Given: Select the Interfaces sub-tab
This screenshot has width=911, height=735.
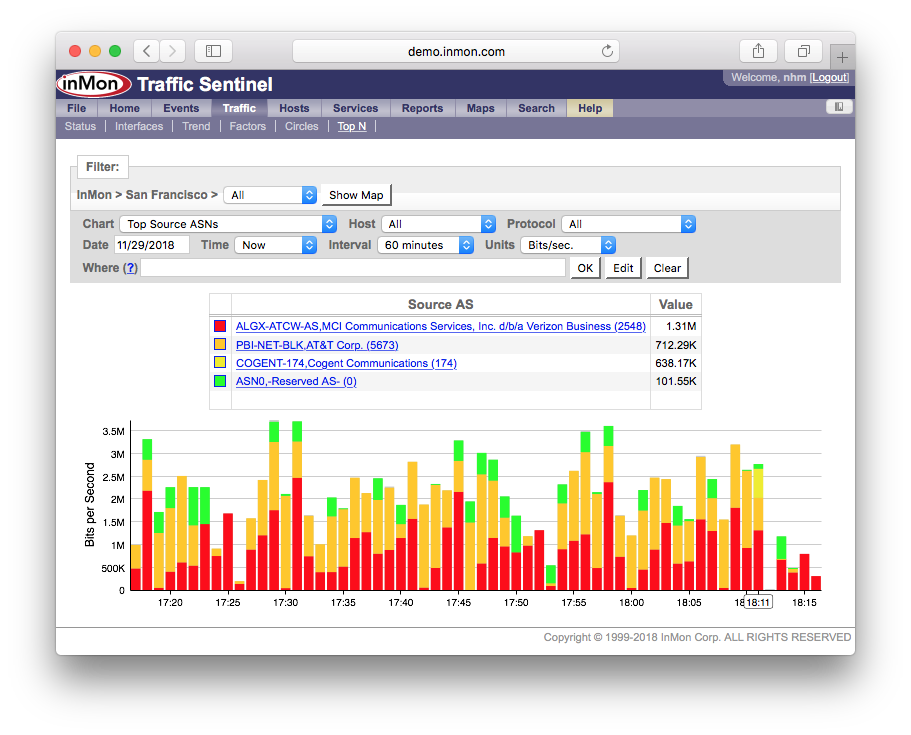Looking at the screenshot, I should pyautogui.click(x=139, y=126).
